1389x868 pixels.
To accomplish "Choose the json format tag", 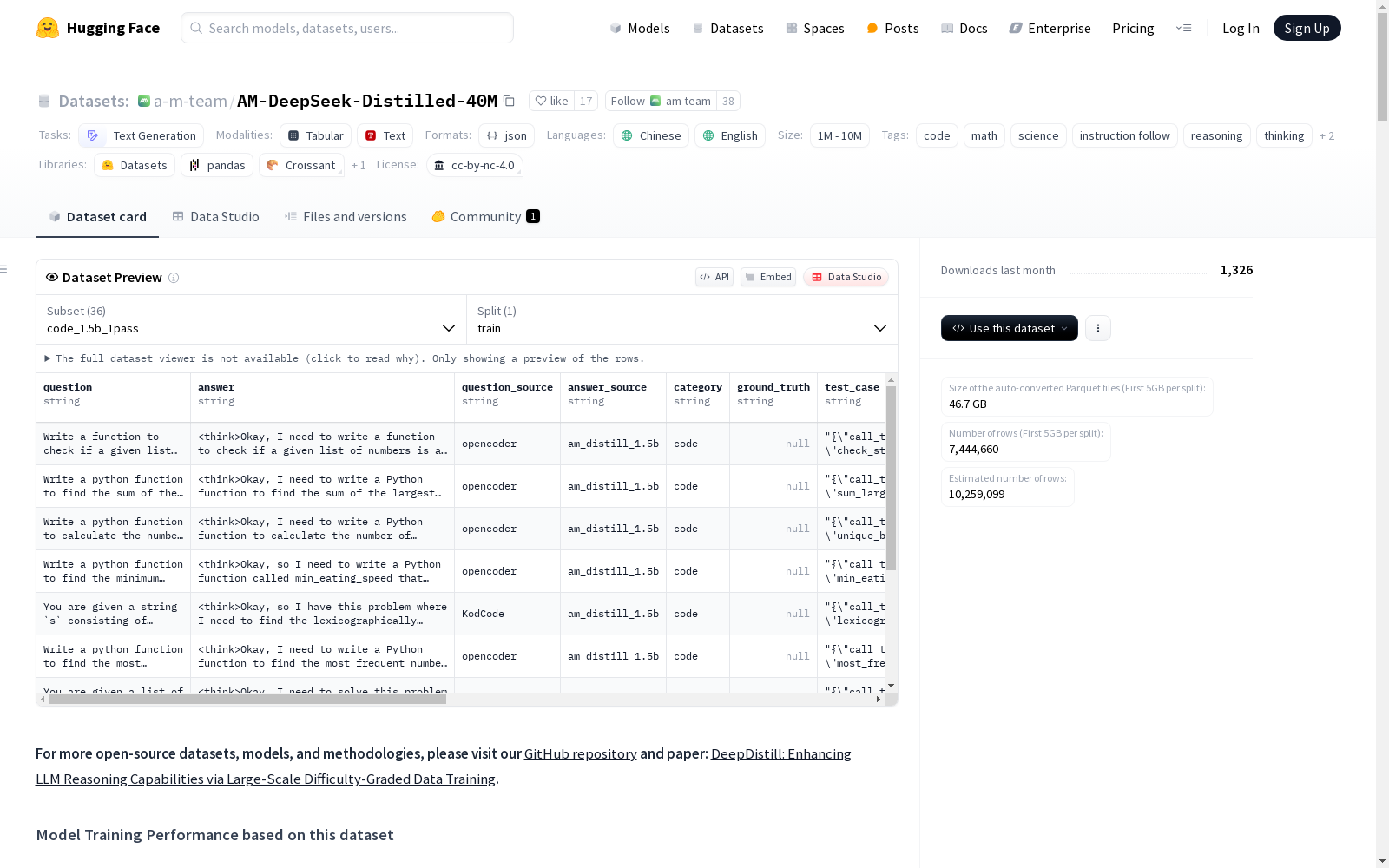I will [x=507, y=135].
